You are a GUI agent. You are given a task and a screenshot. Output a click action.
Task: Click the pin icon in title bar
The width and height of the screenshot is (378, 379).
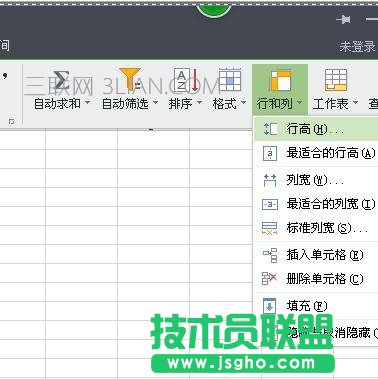click(343, 20)
